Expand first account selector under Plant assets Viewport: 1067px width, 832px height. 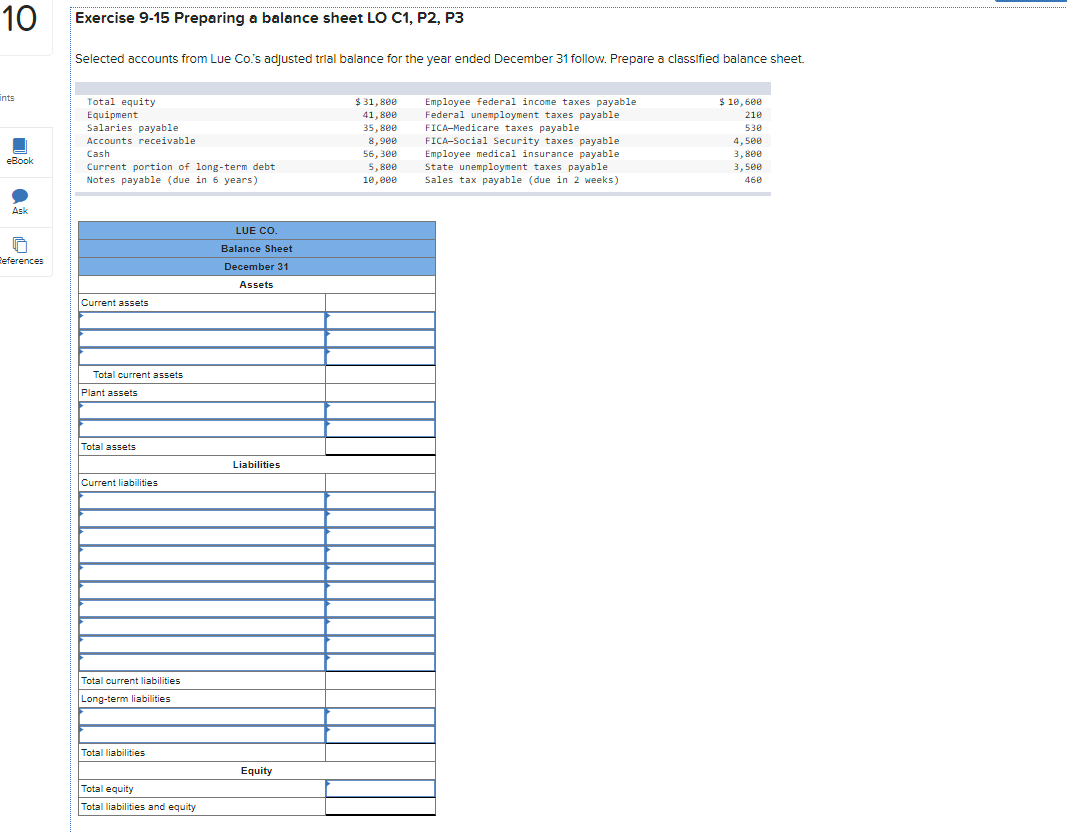coord(200,410)
